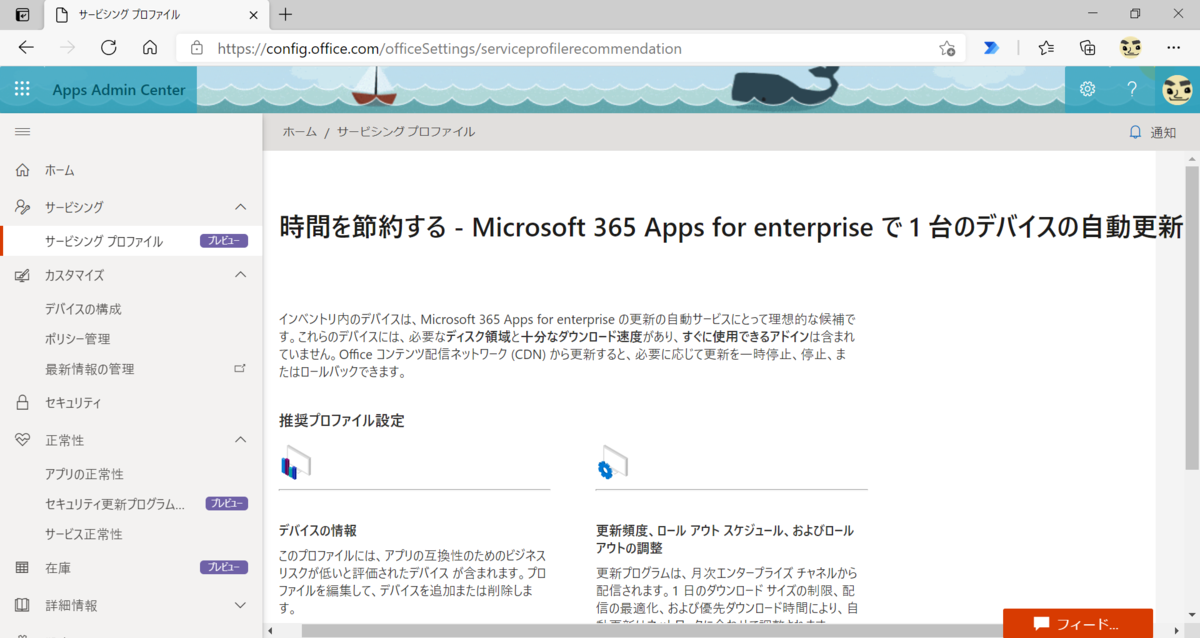Screen dimensions: 1200x638
Task: Refresh the page with reload button
Action: click(109, 48)
